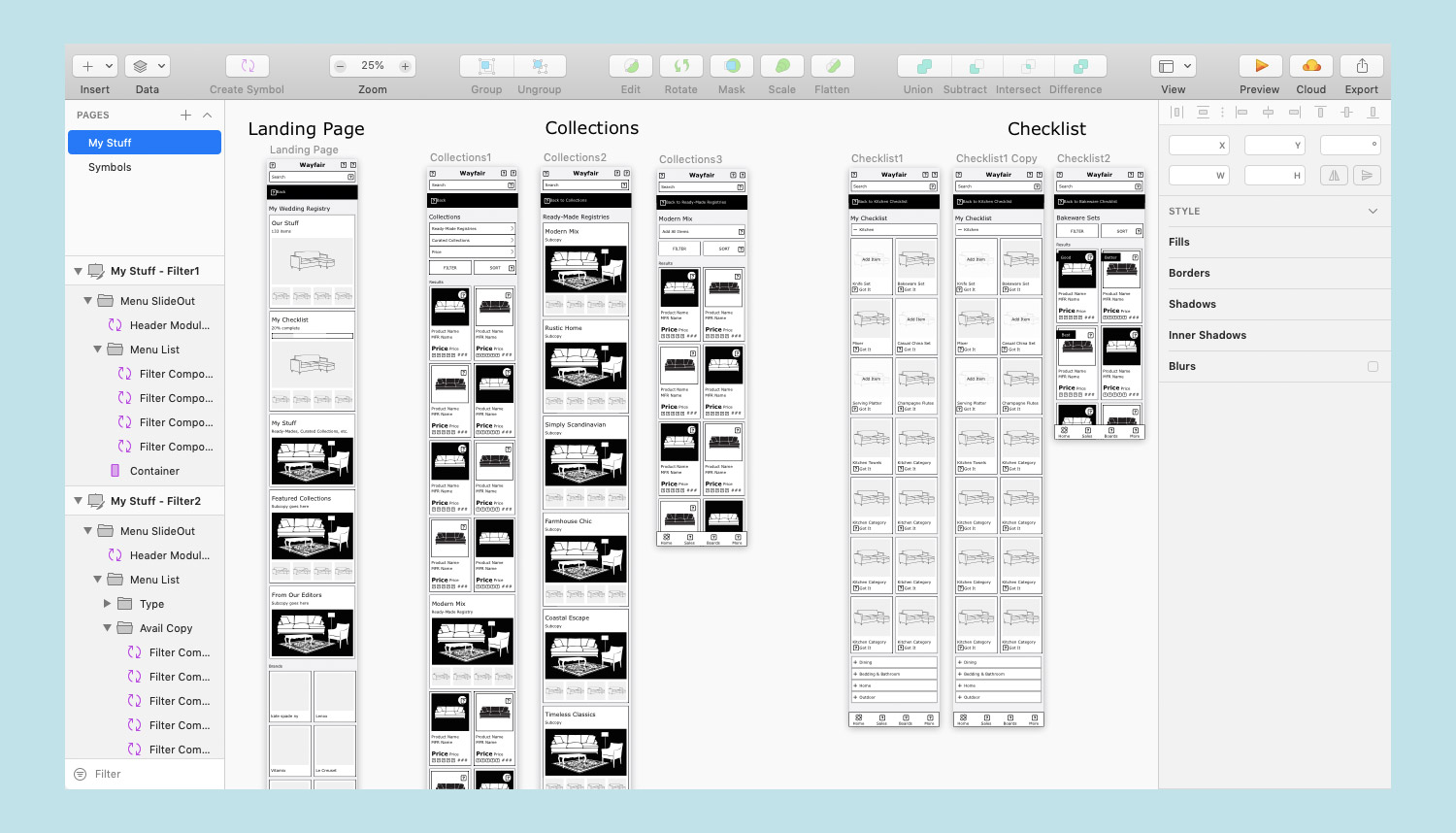
Task: Click Align Vertical Middle icon
Action: coord(1346,113)
